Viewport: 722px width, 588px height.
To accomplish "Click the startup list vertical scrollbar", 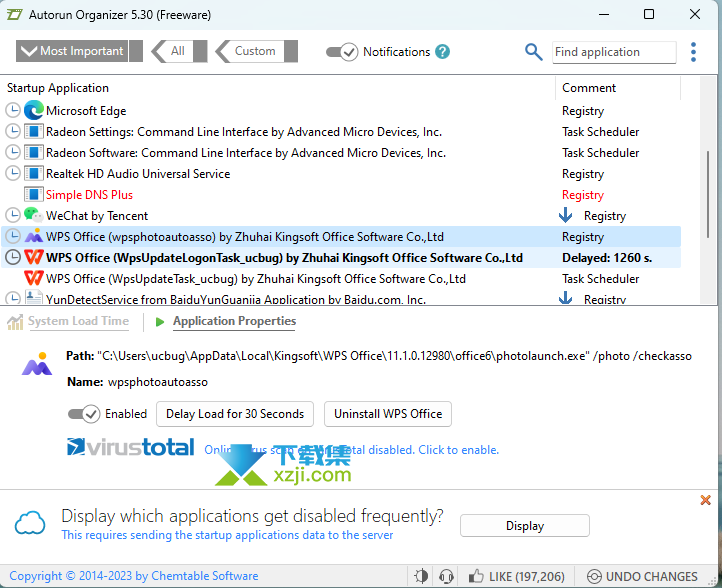I will (708, 193).
